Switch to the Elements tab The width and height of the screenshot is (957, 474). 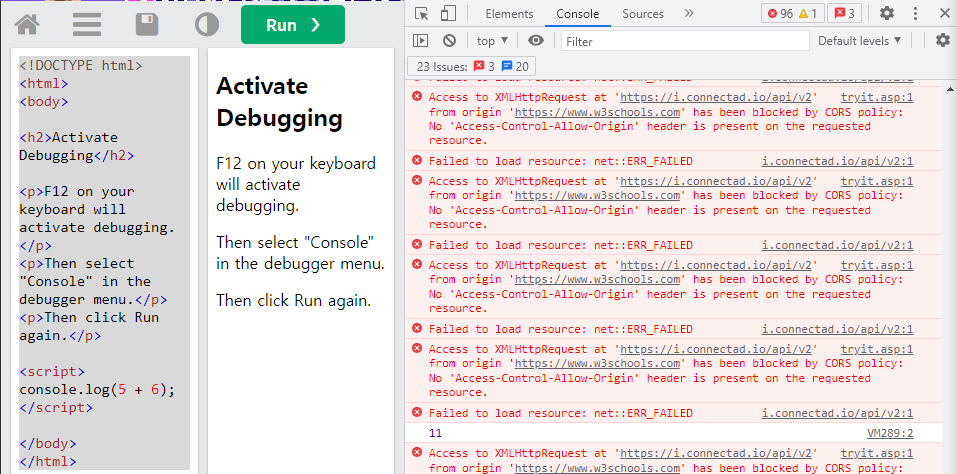[x=509, y=13]
